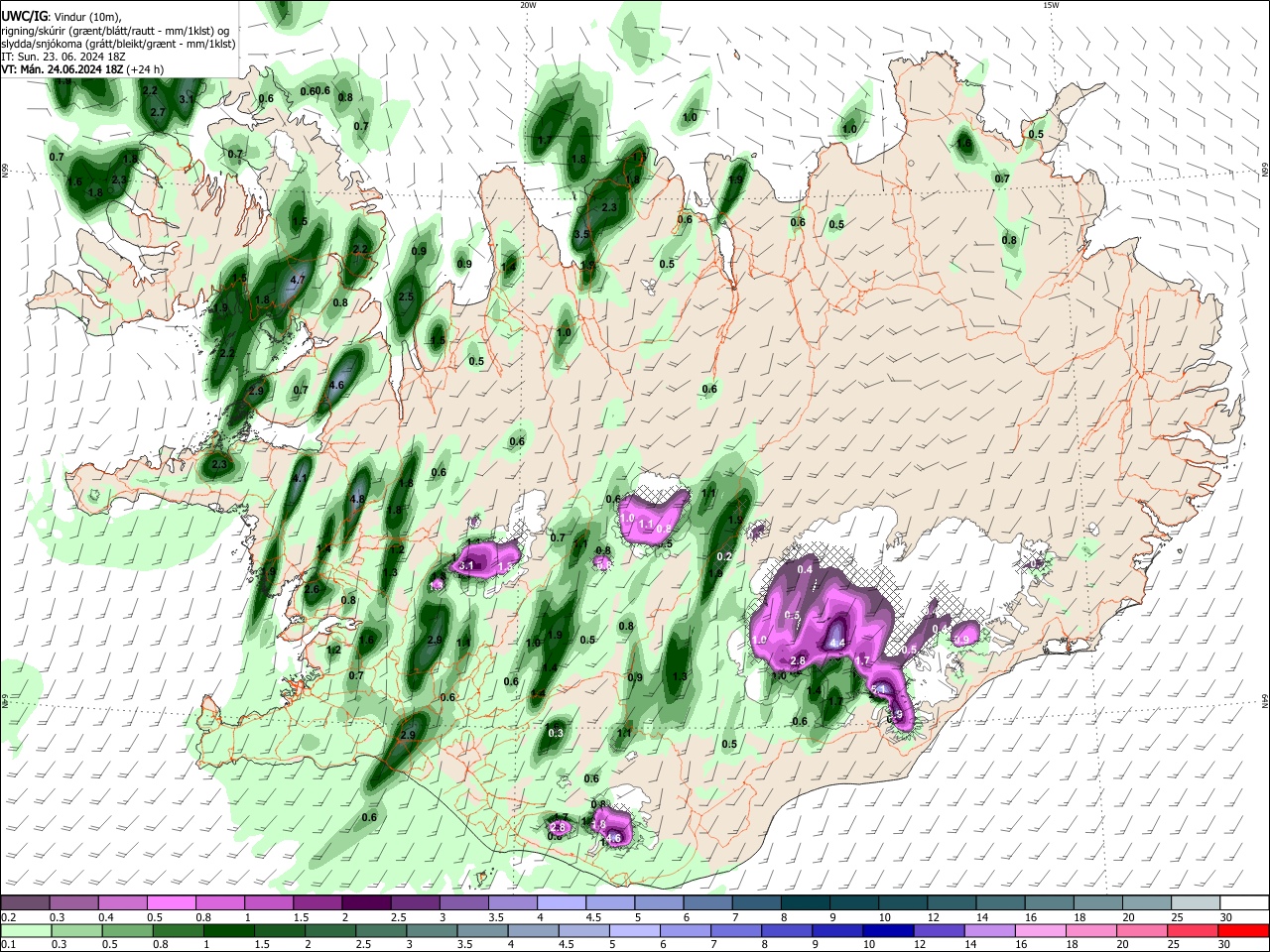
Task: Click the '15W' longitude label at top
Action: pyautogui.click(x=1051, y=5)
